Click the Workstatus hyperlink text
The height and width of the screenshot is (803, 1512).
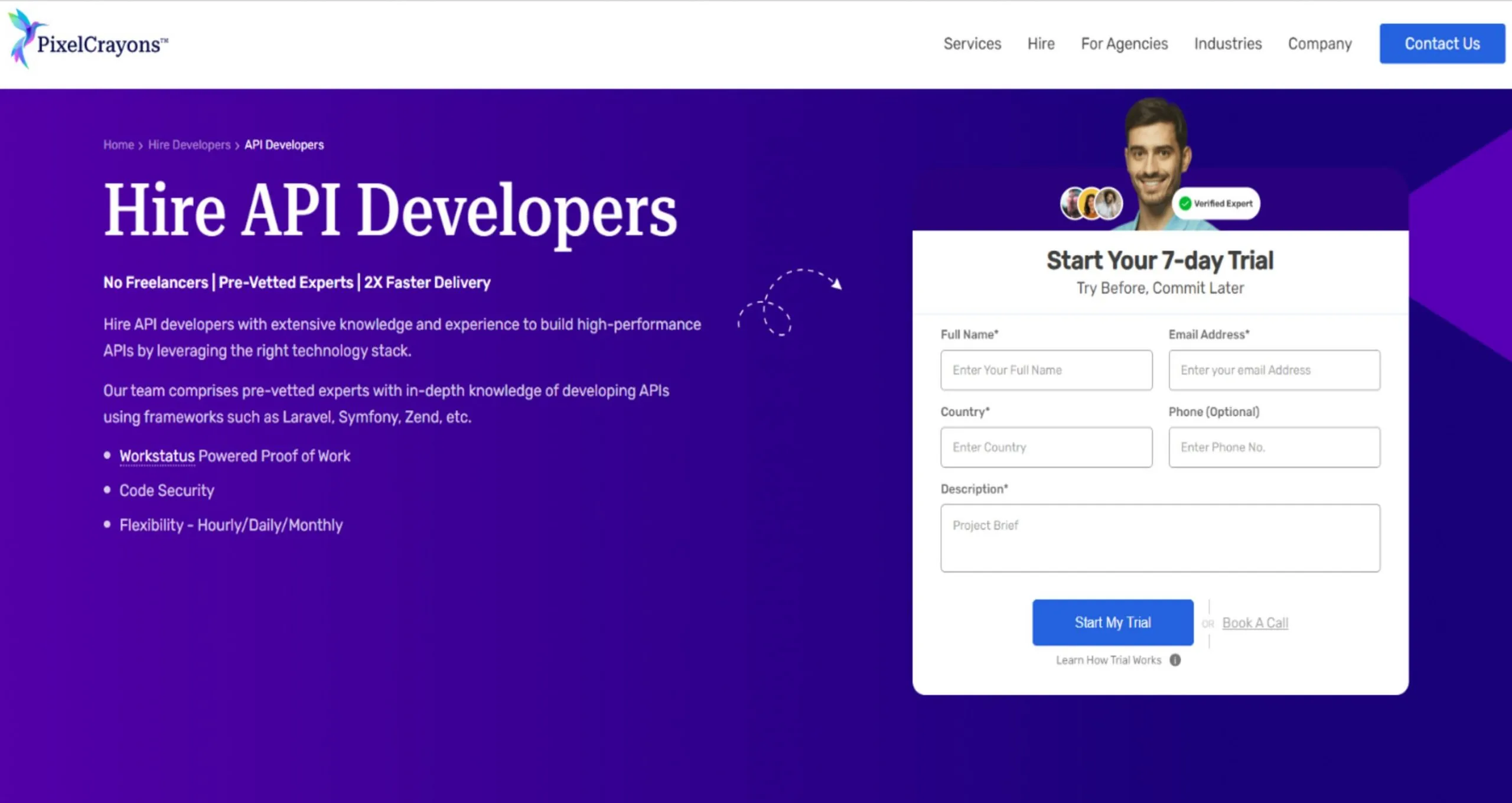[156, 455]
